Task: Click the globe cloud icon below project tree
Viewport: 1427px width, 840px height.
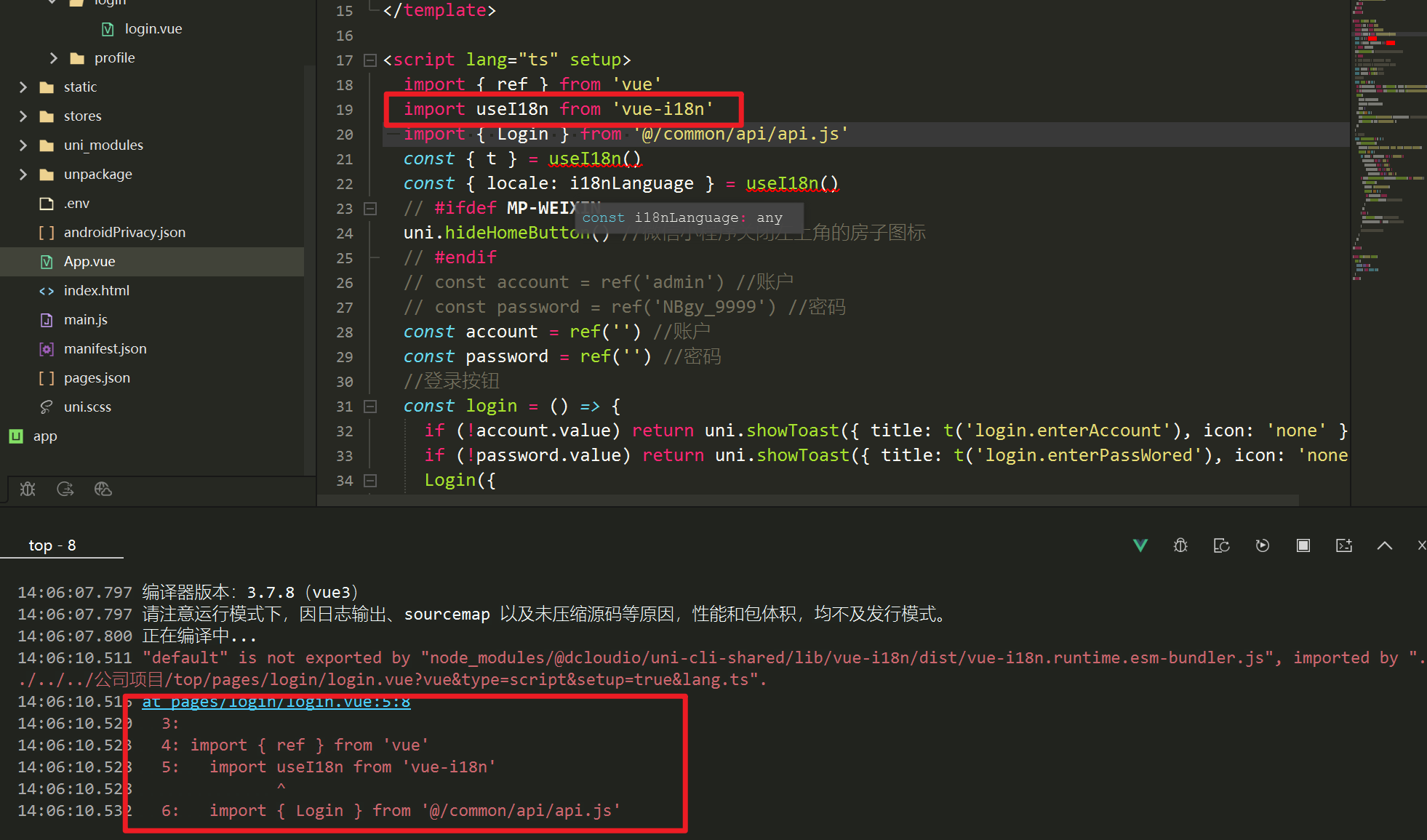Action: (103, 489)
